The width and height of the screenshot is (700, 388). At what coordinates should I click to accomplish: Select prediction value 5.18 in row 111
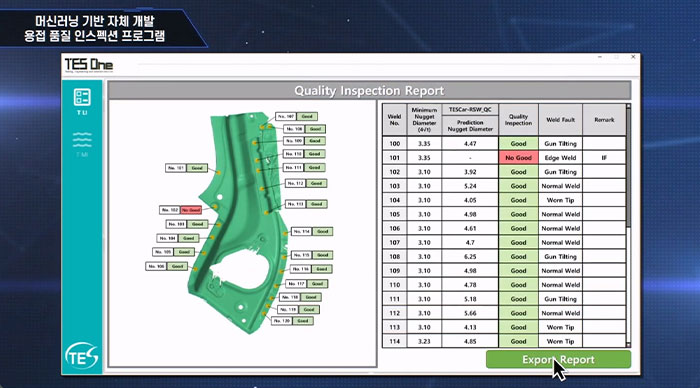470,299
